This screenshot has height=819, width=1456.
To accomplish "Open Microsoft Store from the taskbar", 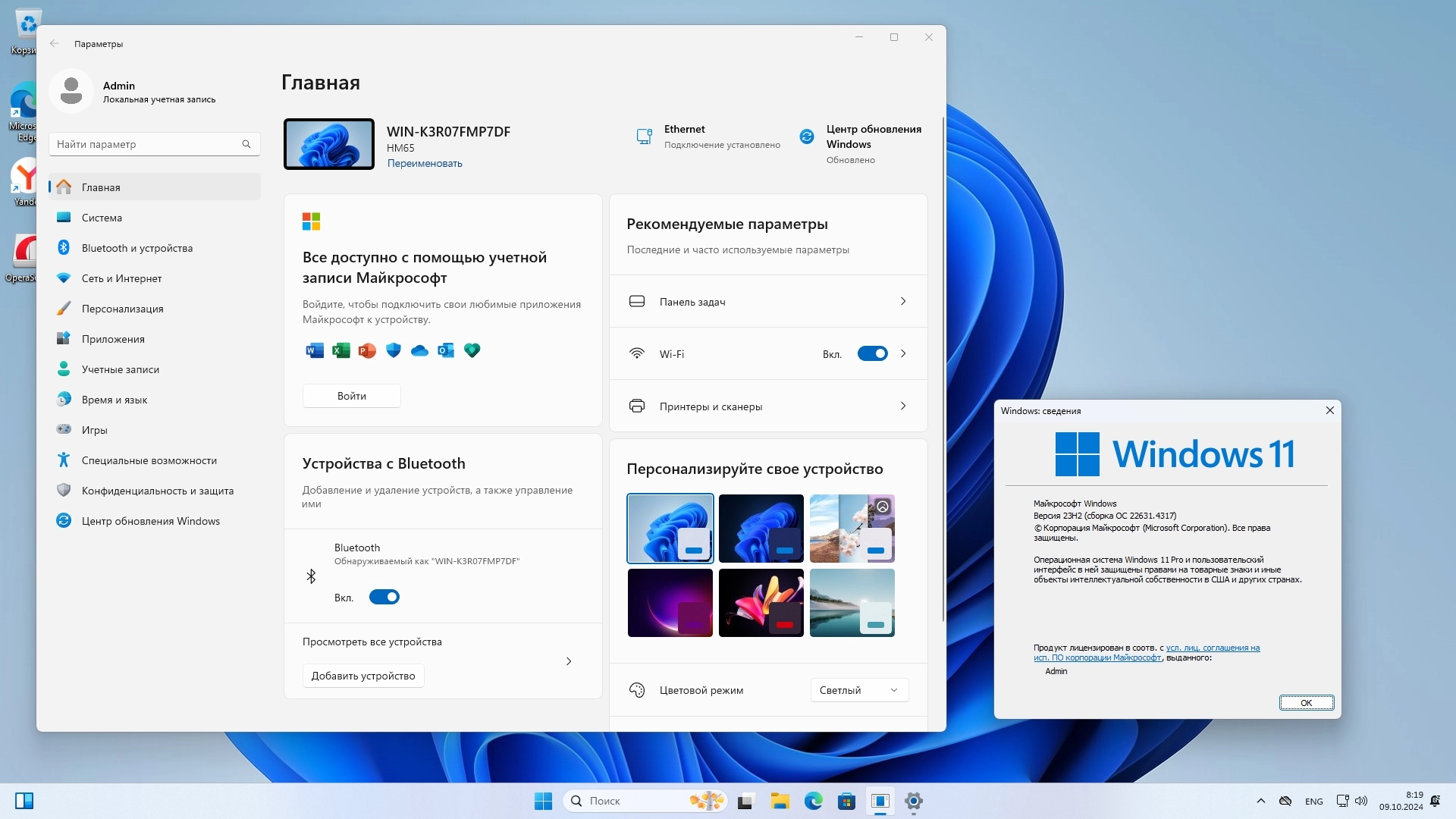I will pos(846,801).
